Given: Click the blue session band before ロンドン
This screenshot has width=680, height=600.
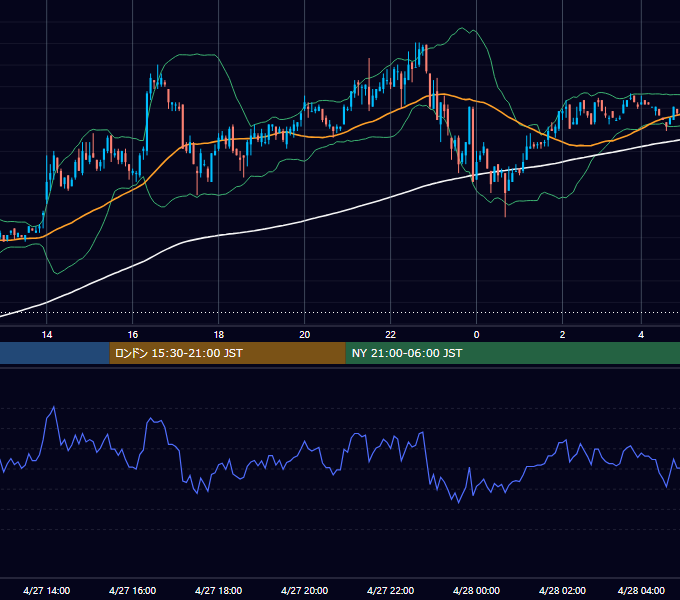Looking at the screenshot, I should (x=55, y=353).
